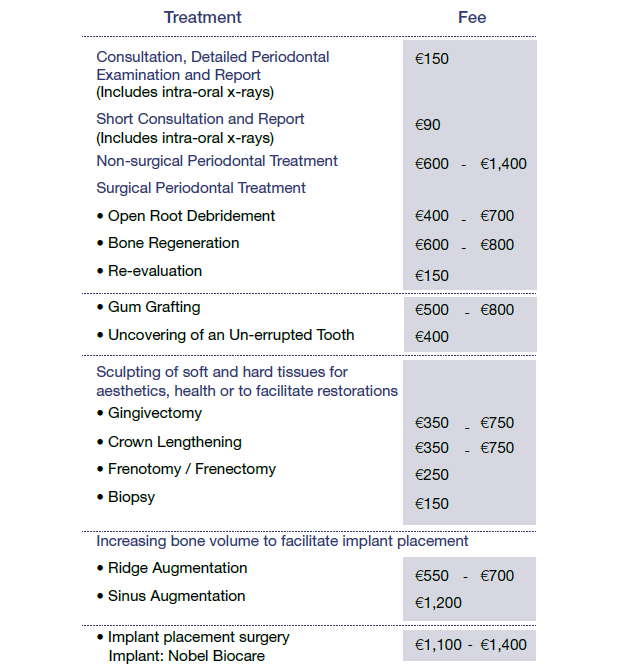
Task: Select Consultation, Detailed Periodontal Examination text
Action: (213, 66)
